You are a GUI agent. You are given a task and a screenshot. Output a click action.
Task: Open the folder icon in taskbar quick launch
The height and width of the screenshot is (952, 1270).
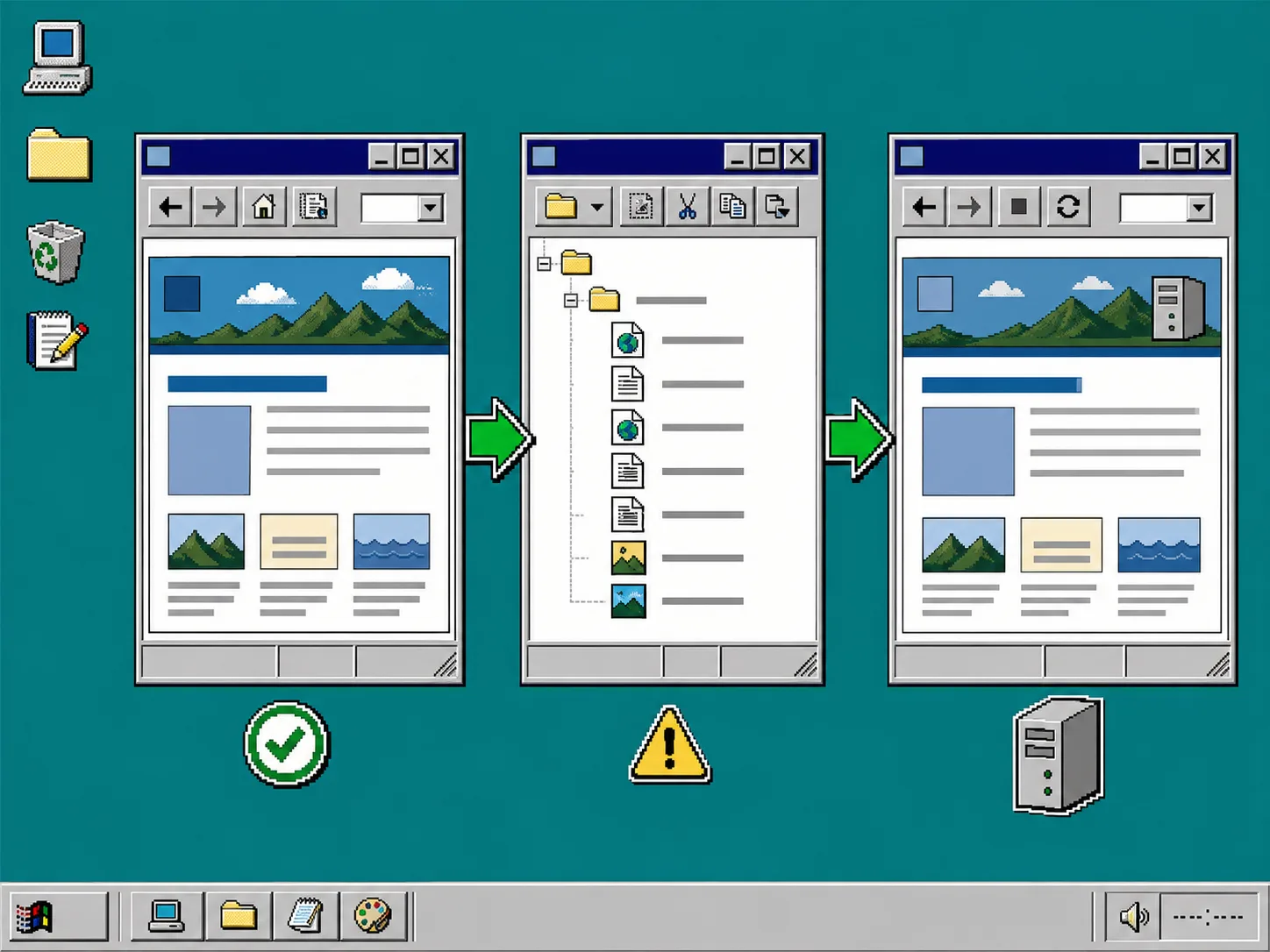coord(238,917)
